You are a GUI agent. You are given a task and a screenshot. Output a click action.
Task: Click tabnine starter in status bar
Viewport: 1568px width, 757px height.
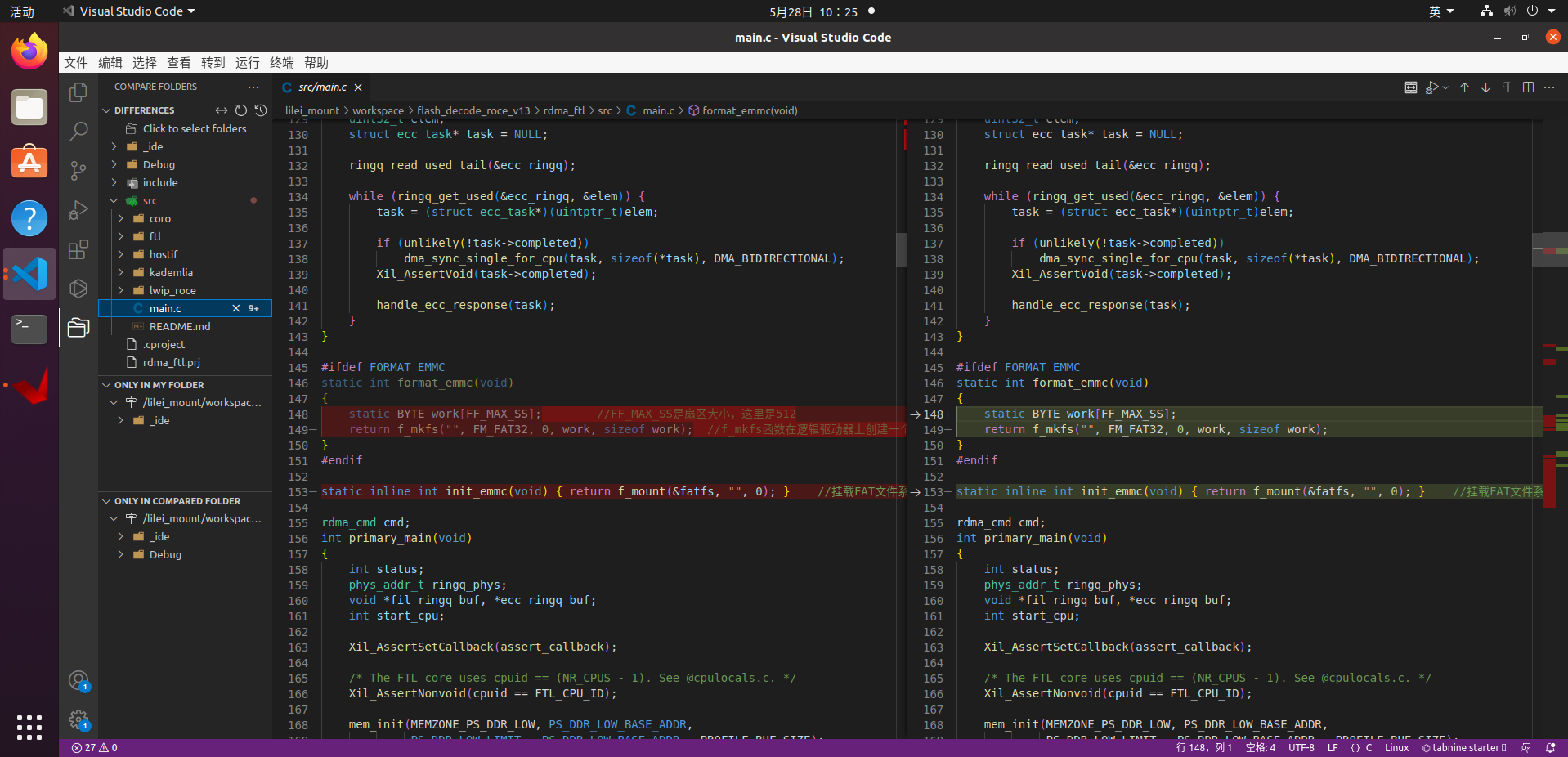1464,748
